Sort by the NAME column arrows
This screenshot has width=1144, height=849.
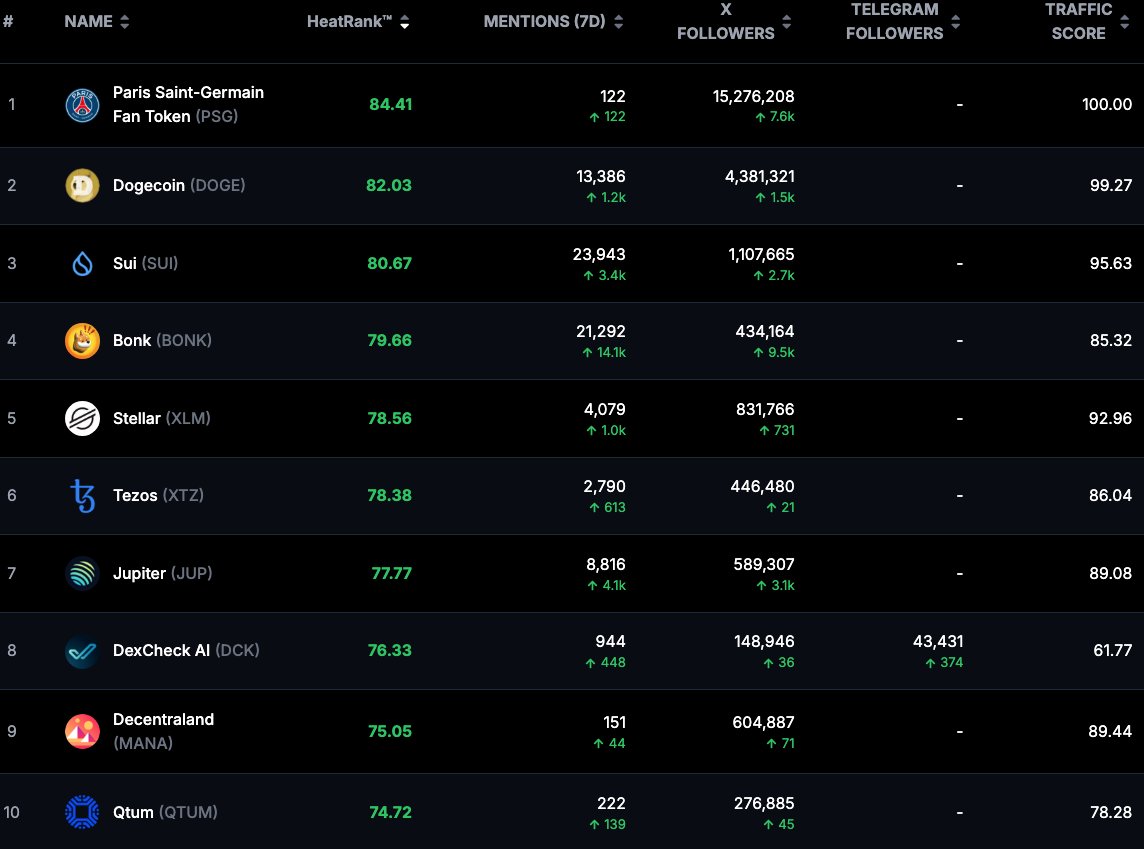(125, 22)
